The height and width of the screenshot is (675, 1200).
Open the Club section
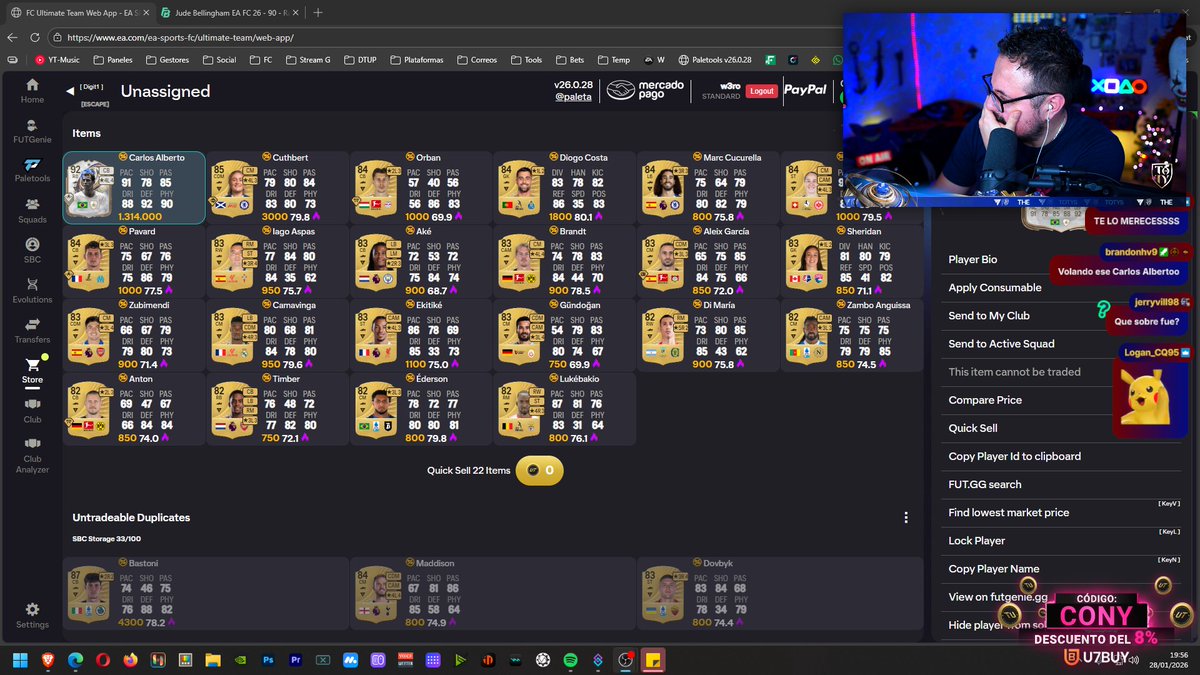click(x=32, y=410)
